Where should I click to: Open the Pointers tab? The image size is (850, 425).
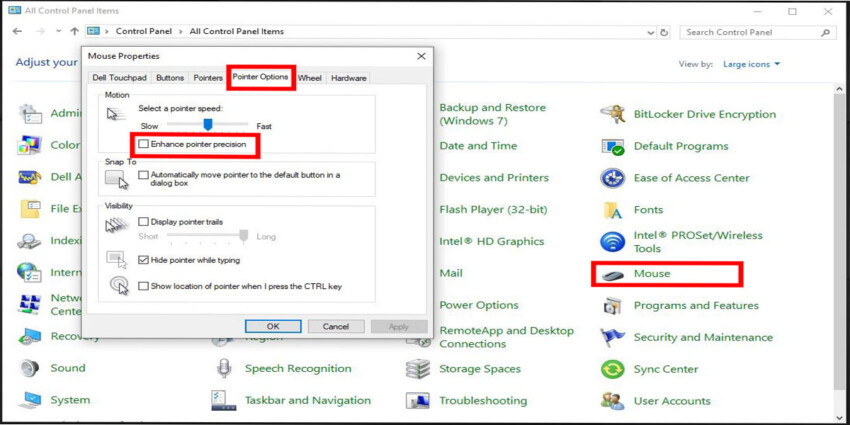[x=208, y=78]
